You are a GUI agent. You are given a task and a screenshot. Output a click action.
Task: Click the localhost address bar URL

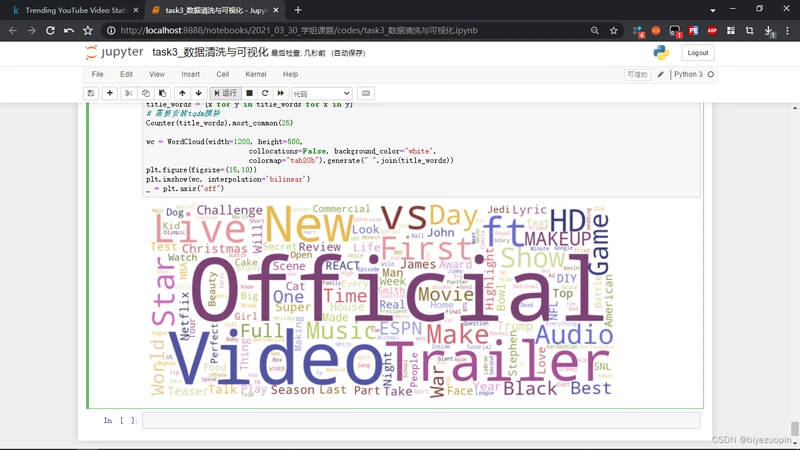pos(299,31)
